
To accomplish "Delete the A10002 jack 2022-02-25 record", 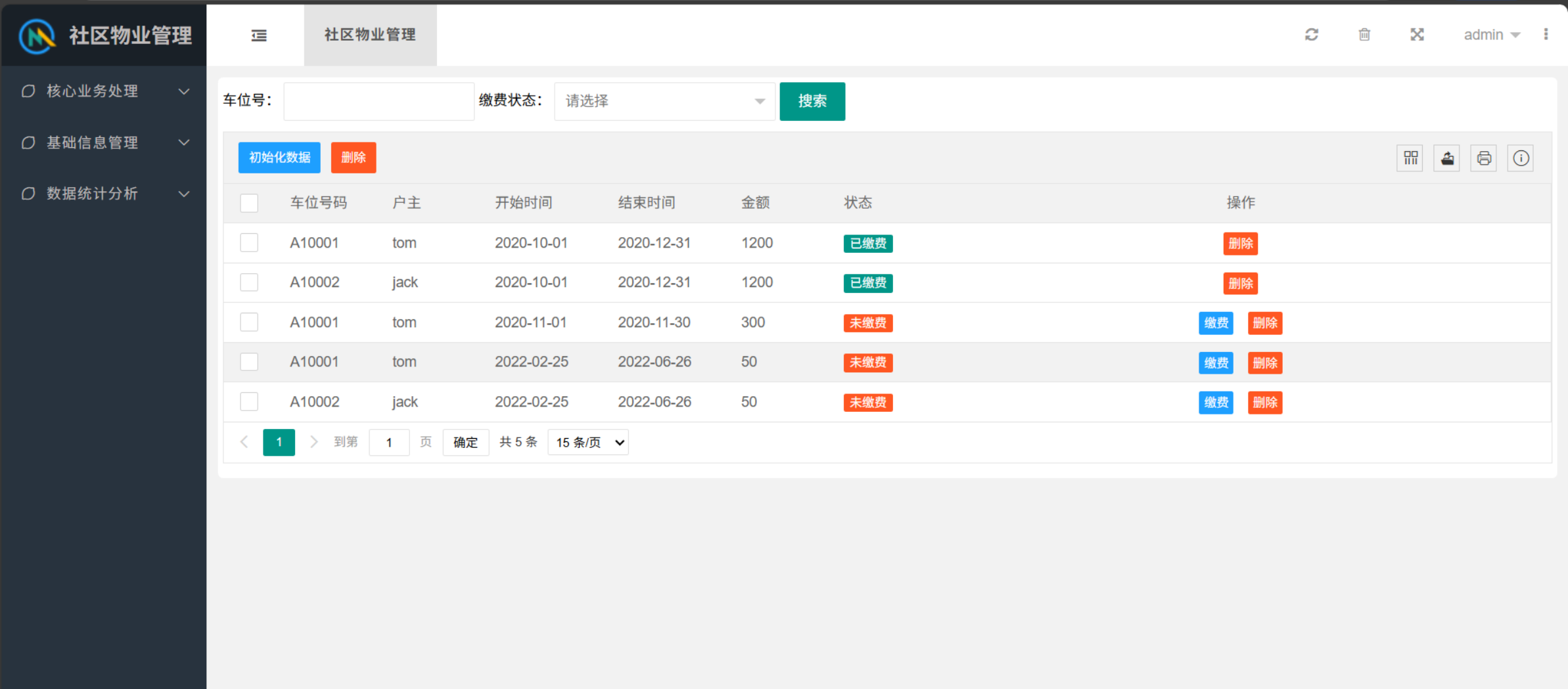I will 1265,403.
